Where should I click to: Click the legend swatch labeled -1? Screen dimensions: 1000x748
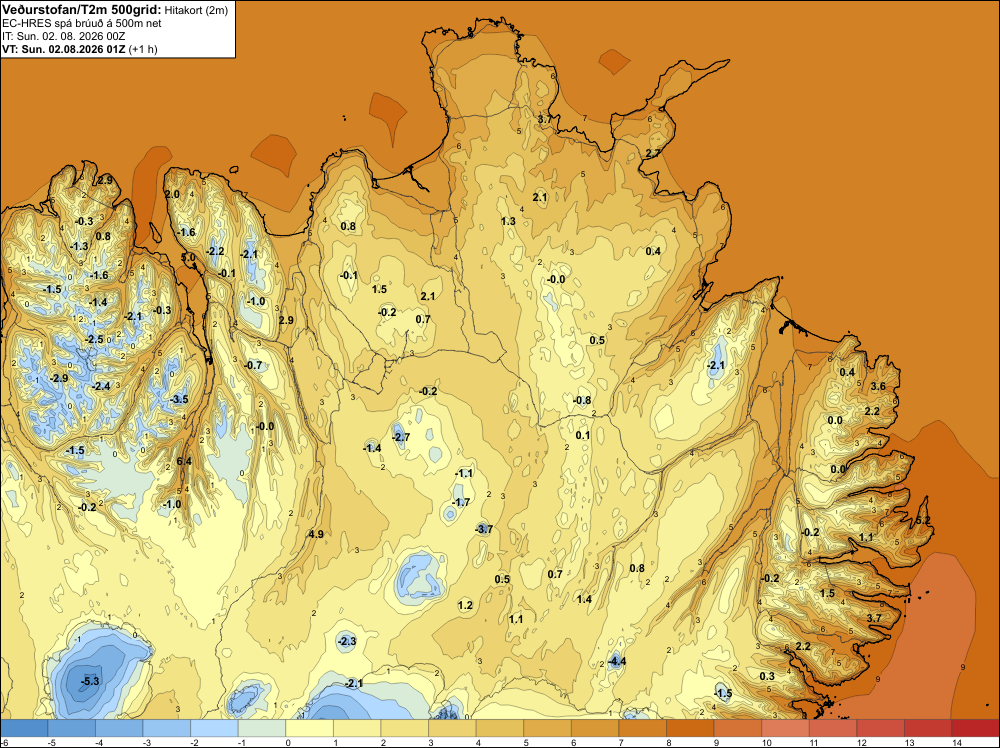(261, 727)
